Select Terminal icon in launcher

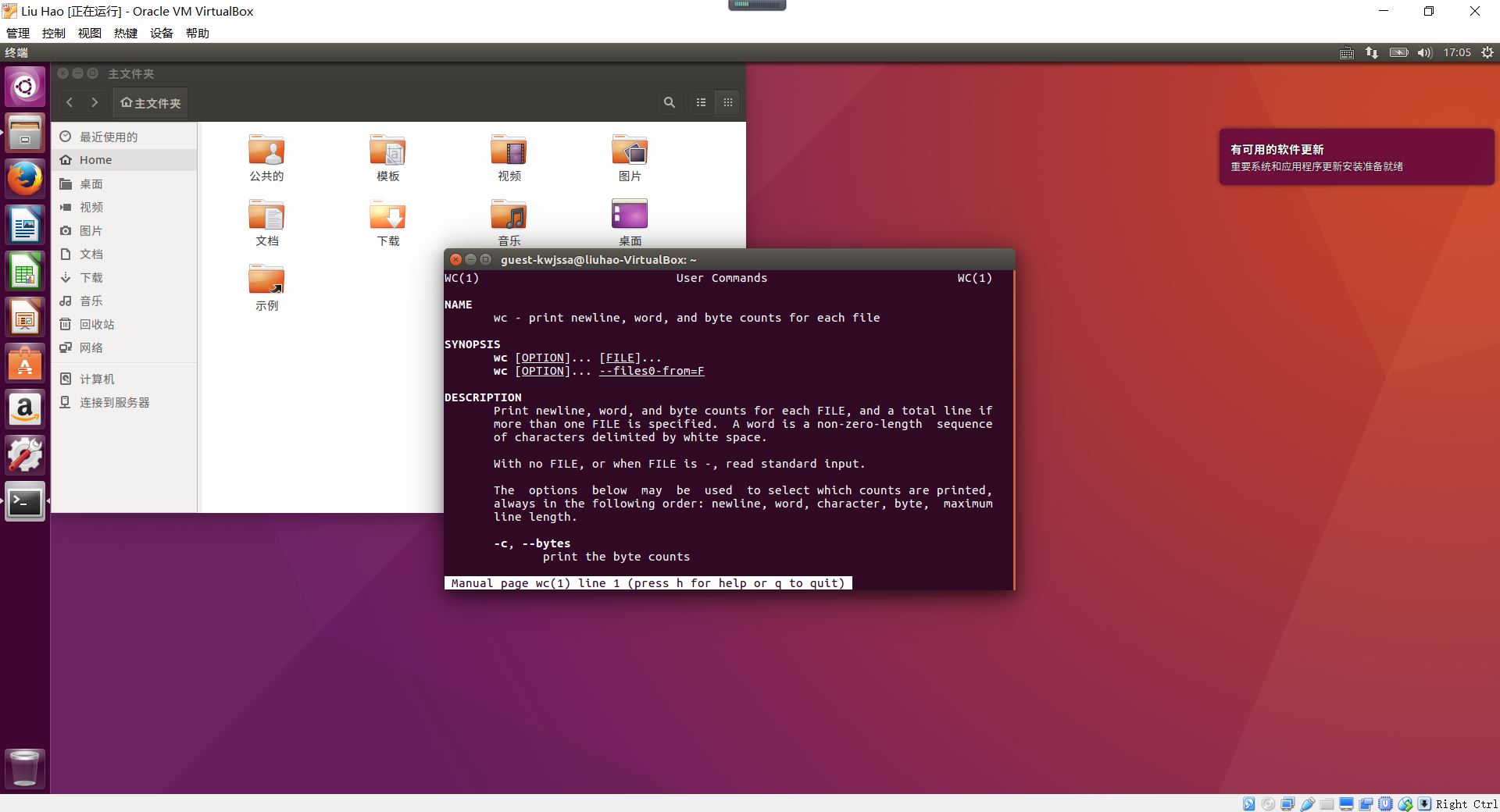click(x=25, y=502)
